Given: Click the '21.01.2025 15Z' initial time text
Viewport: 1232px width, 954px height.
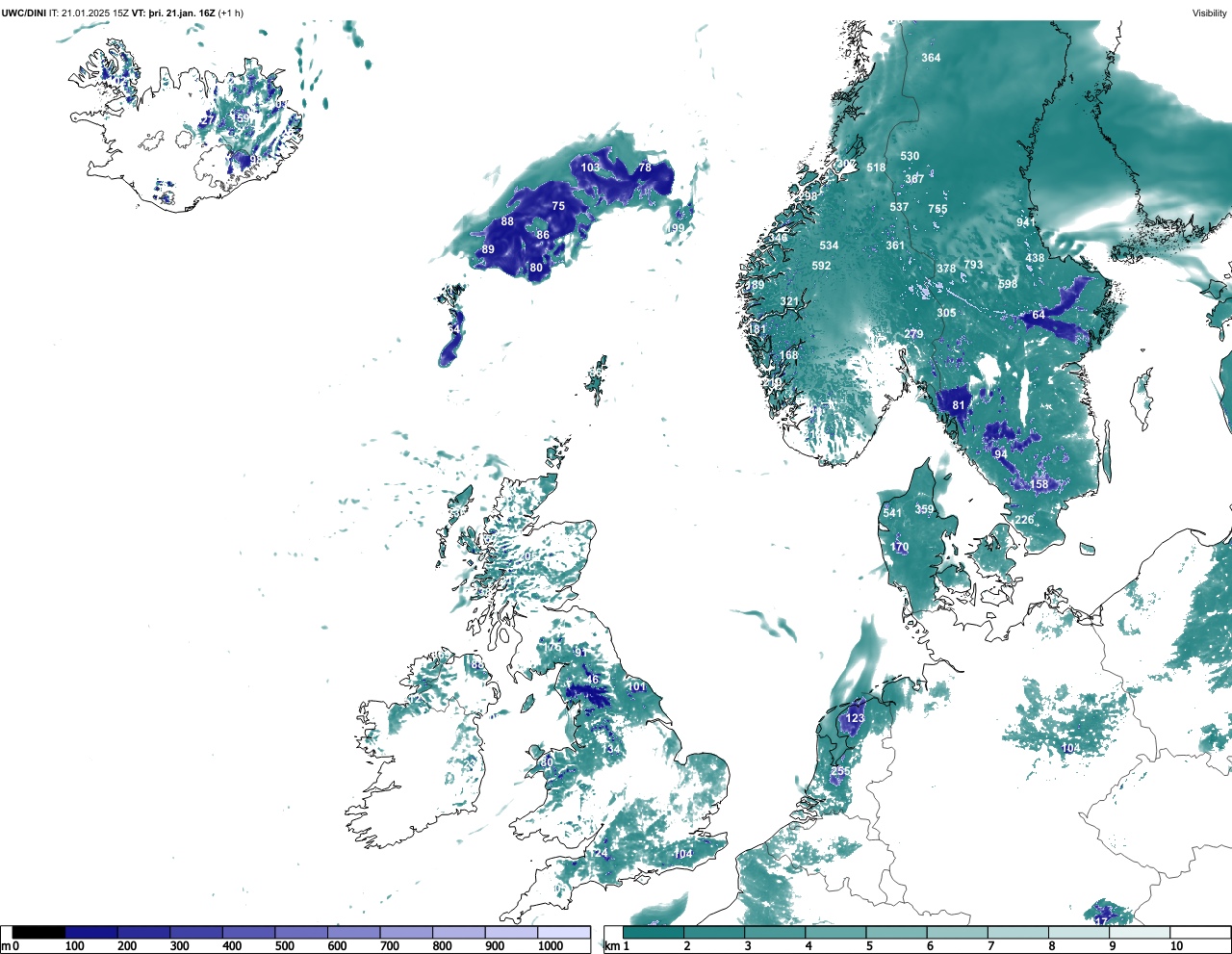Looking at the screenshot, I should 95,13.
